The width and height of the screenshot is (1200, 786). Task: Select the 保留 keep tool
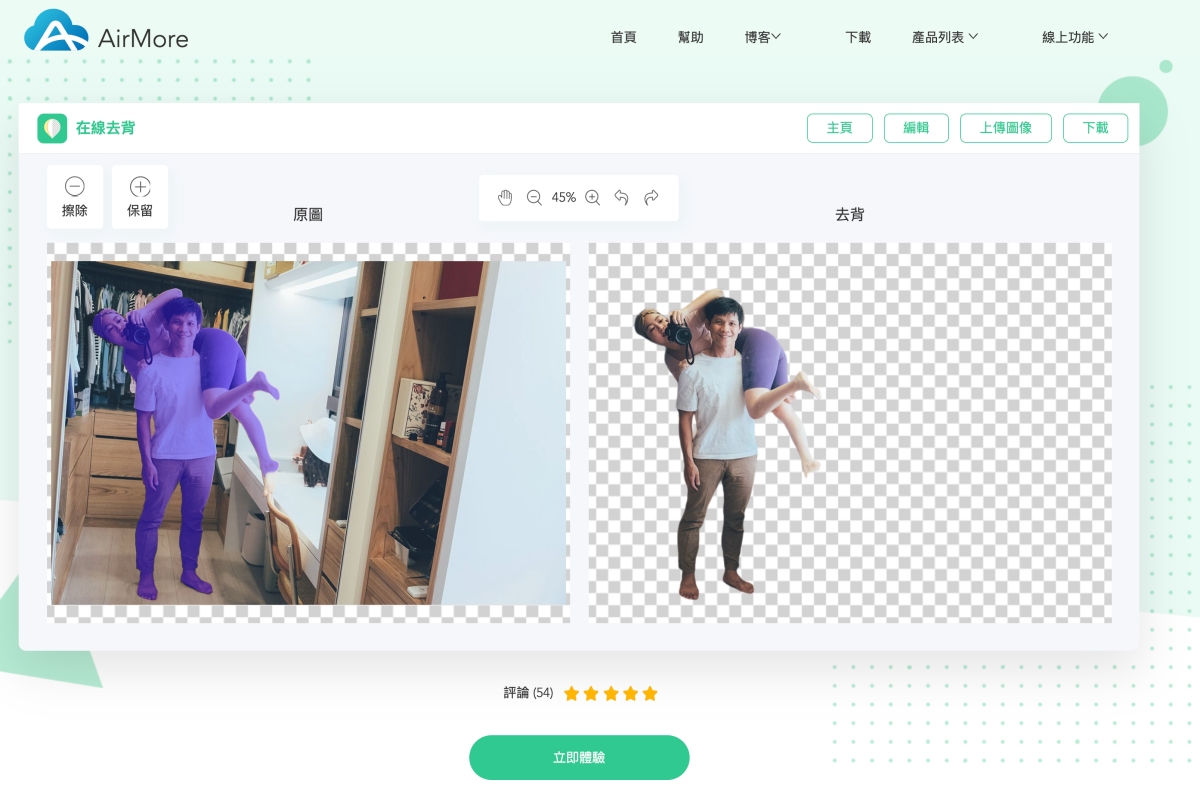(x=140, y=197)
